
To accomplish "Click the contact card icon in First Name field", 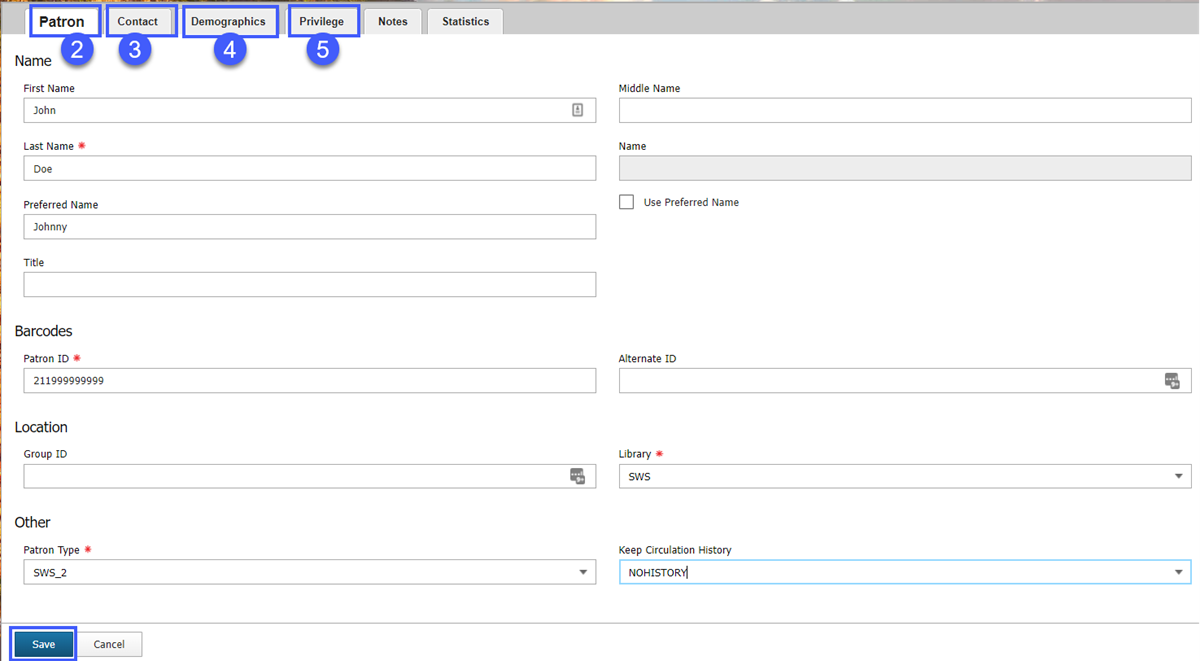I will coord(577,110).
